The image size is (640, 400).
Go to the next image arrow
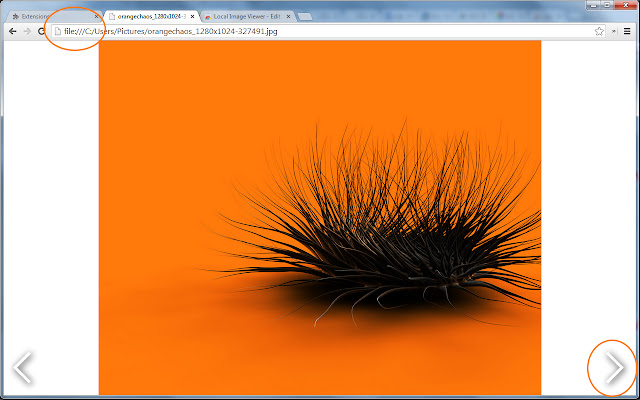click(614, 369)
